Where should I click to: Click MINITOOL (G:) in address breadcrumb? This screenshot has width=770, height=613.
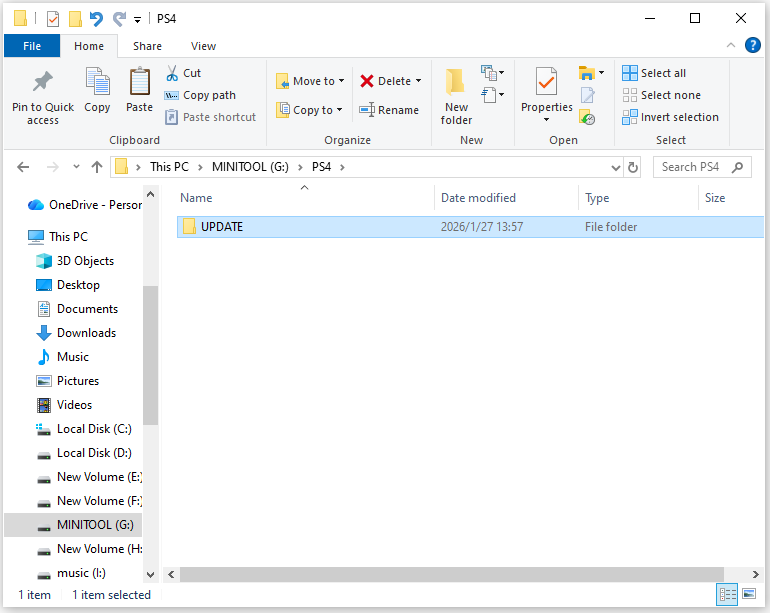pyautogui.click(x=250, y=167)
